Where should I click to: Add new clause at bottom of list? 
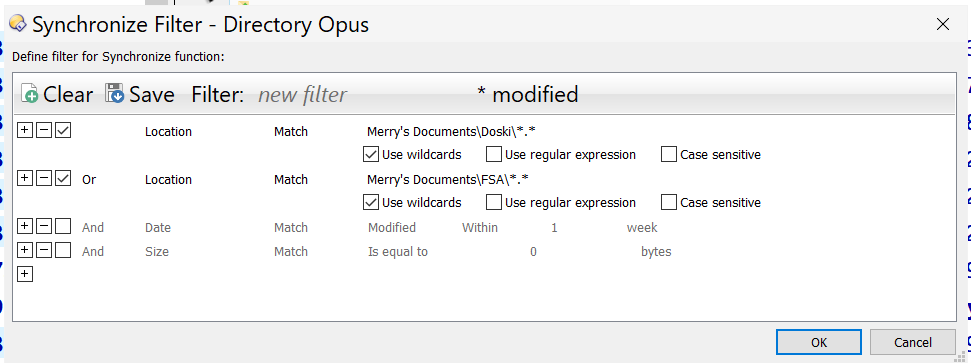[24, 274]
